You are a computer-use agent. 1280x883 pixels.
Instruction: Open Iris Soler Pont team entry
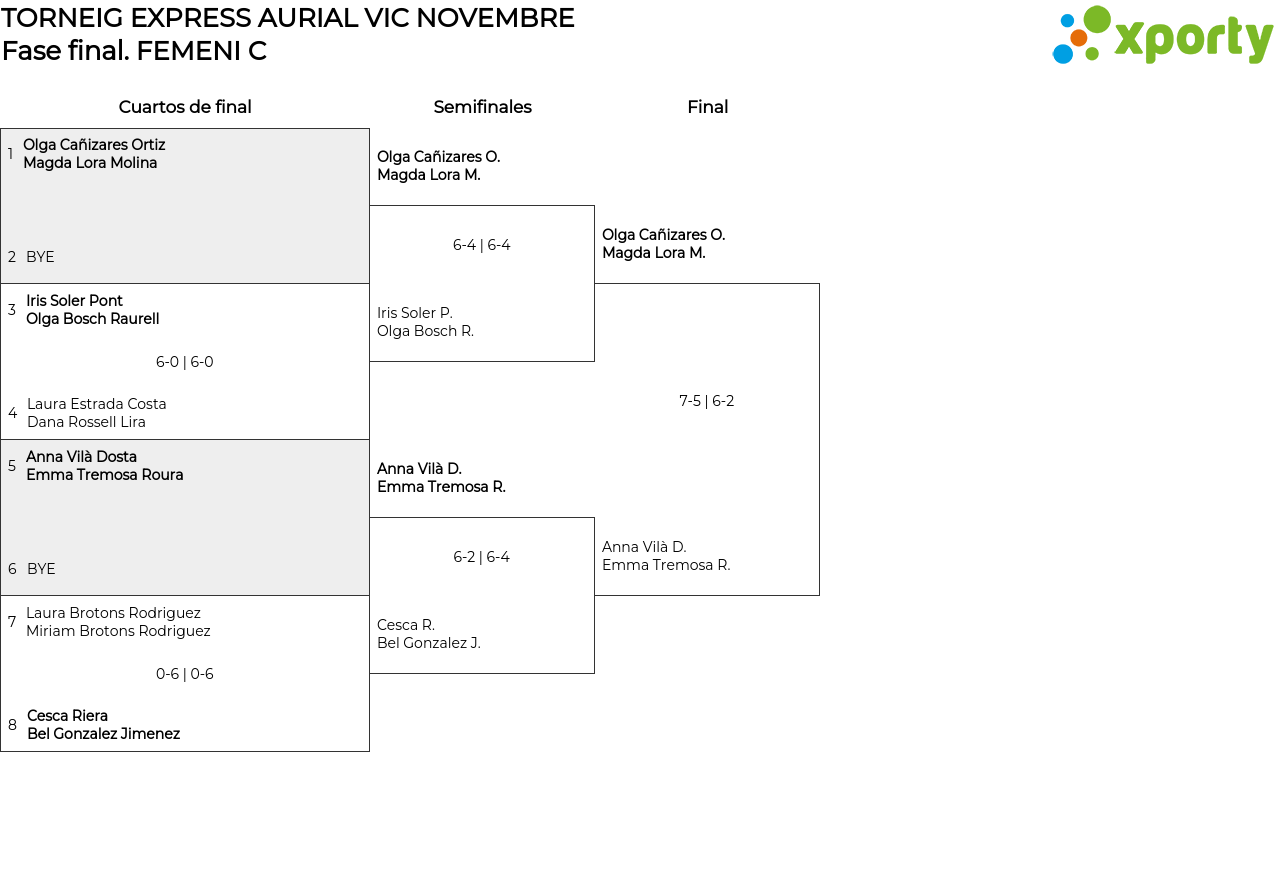(92, 310)
